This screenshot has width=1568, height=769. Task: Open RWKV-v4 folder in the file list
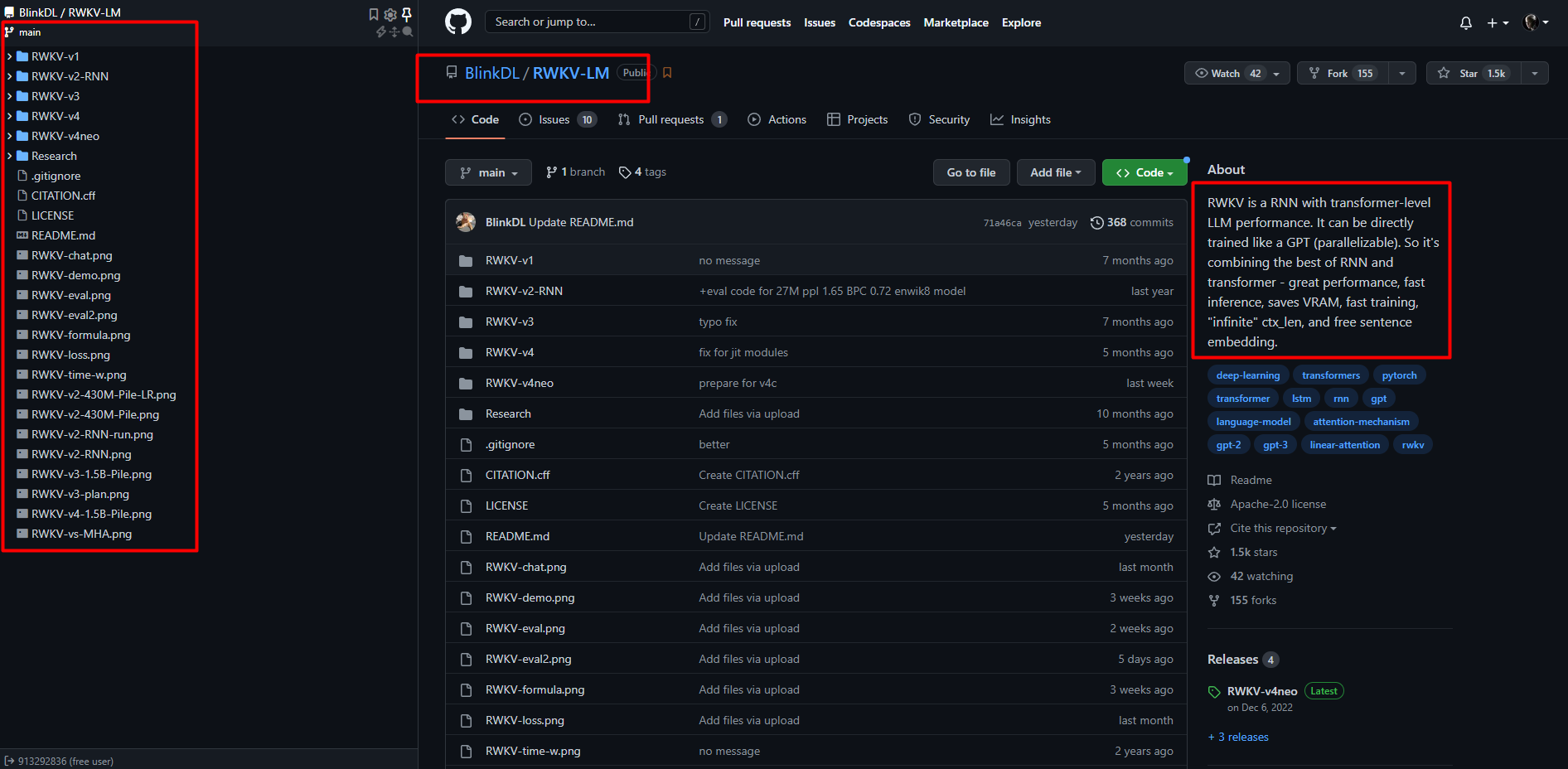click(x=510, y=352)
